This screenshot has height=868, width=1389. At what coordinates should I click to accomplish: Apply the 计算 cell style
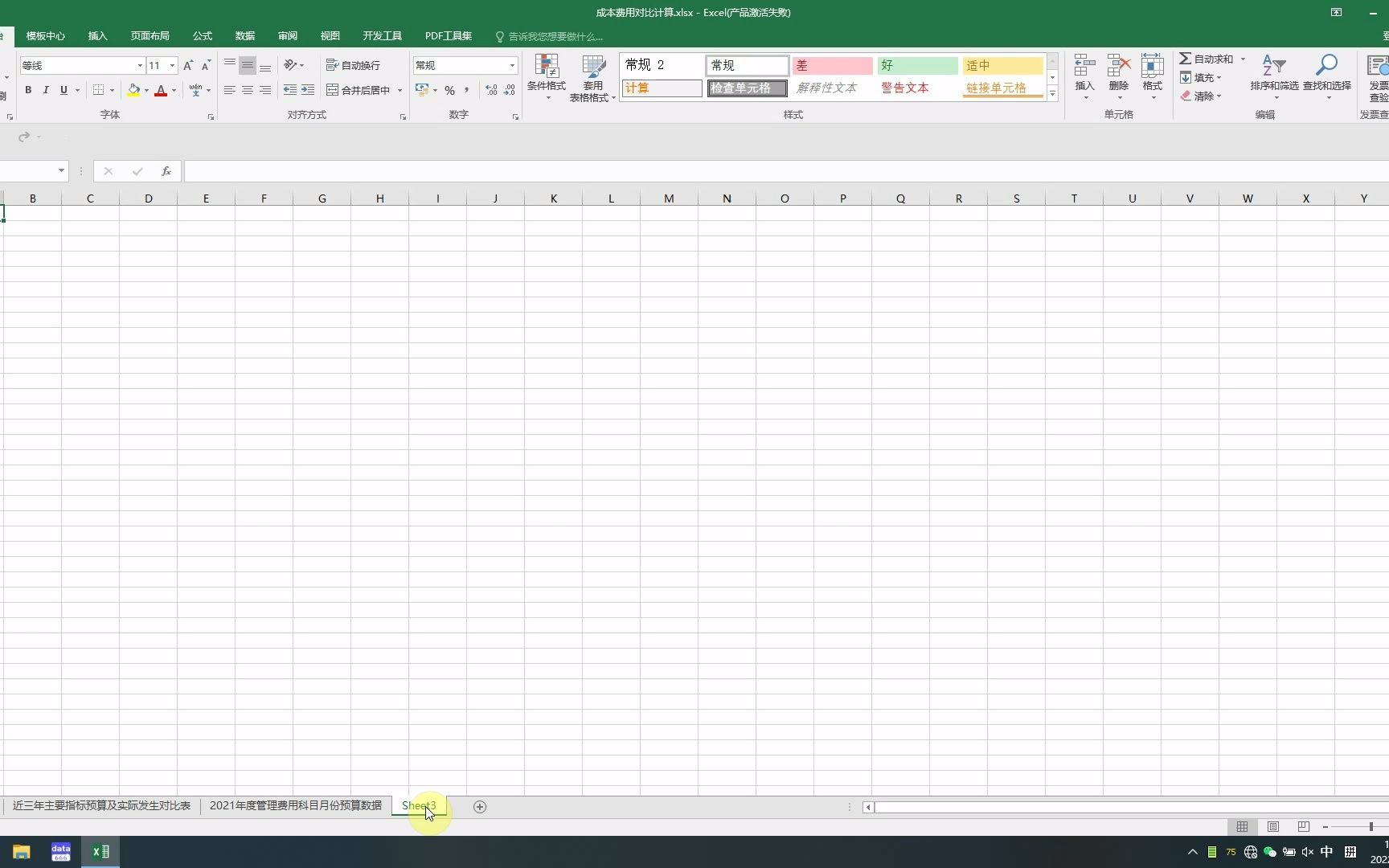[x=662, y=88]
